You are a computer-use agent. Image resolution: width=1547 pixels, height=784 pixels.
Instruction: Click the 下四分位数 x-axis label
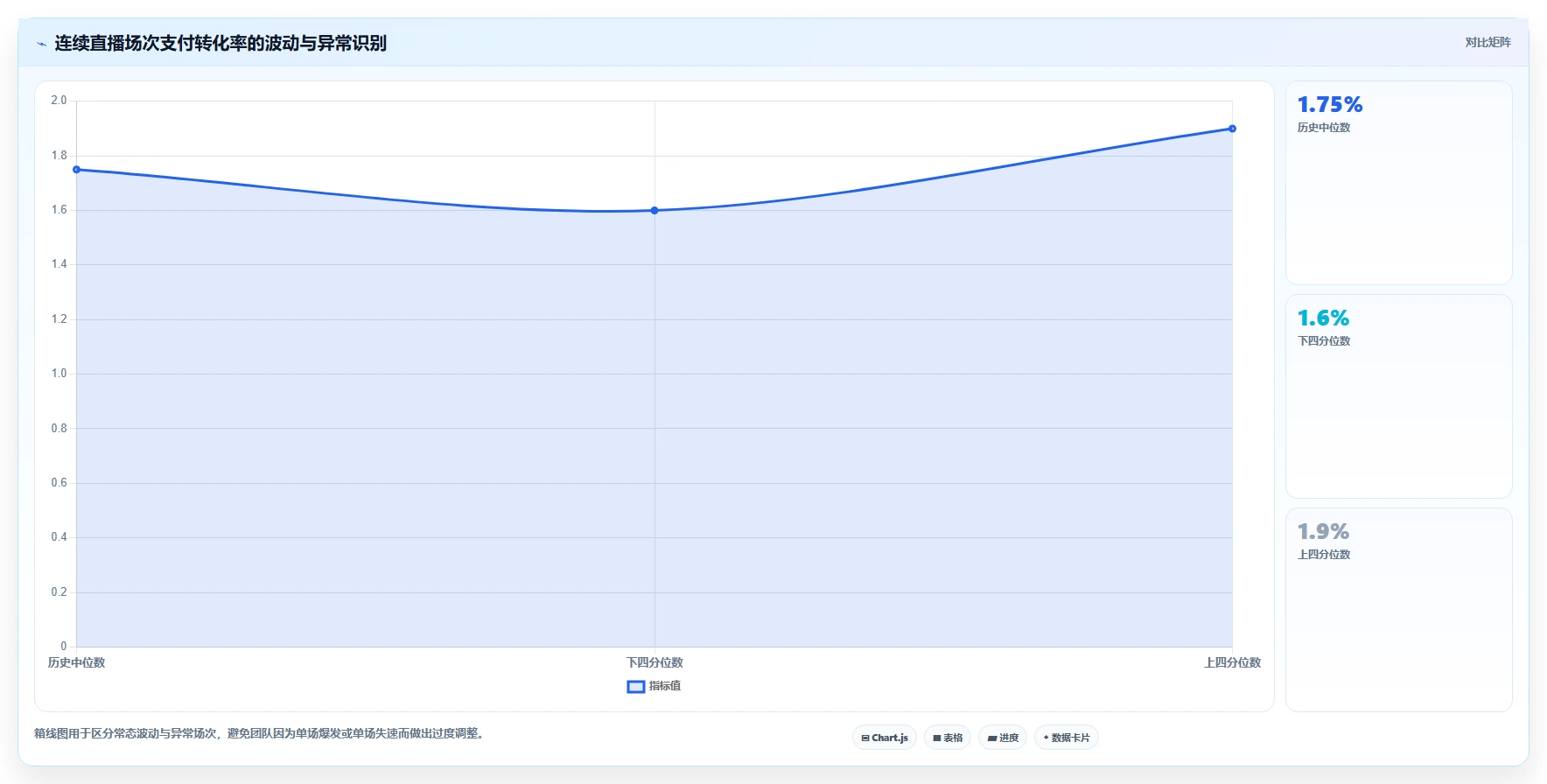click(654, 663)
